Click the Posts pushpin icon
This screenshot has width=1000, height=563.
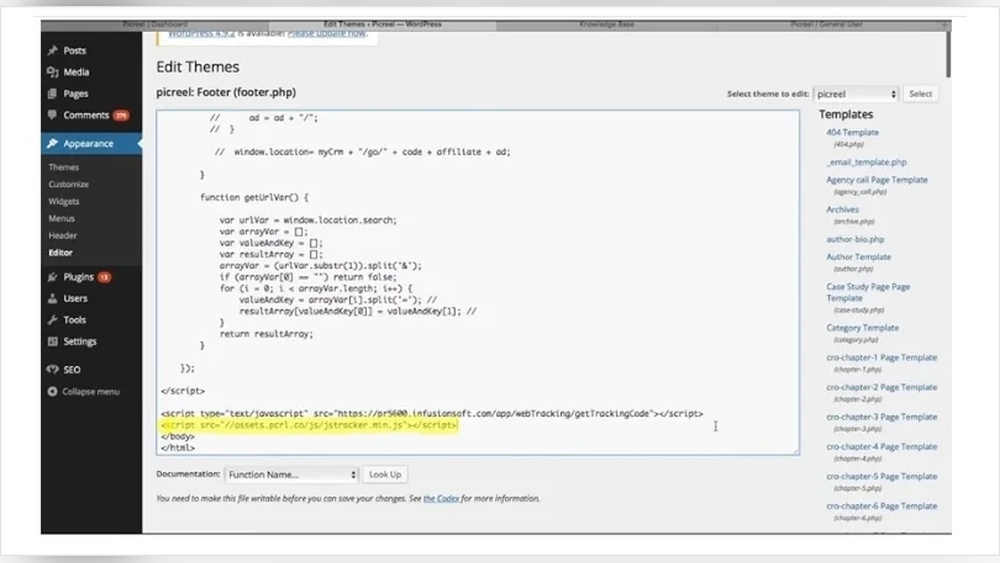[x=52, y=50]
